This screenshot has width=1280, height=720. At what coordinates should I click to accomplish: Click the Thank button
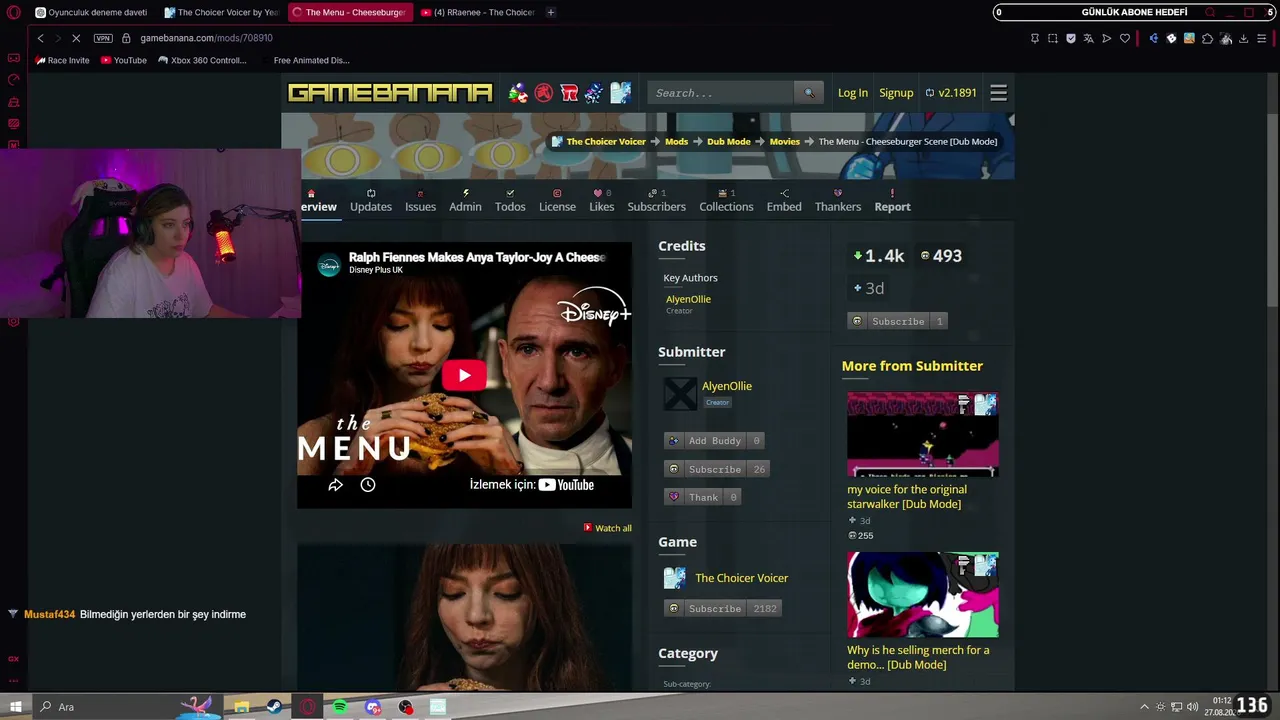pos(702,497)
